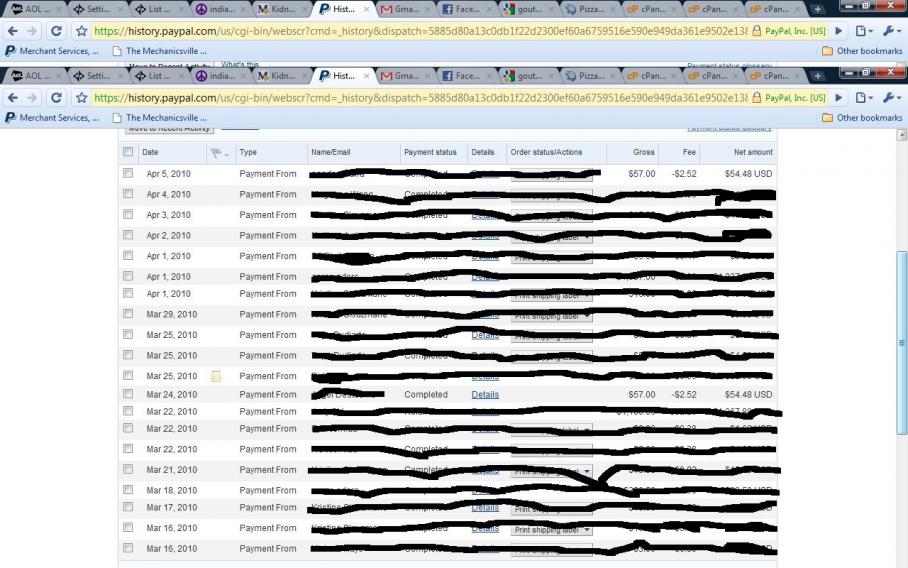Switch to gout tab in upper window
This screenshot has height=568, width=908.
tap(526, 9)
